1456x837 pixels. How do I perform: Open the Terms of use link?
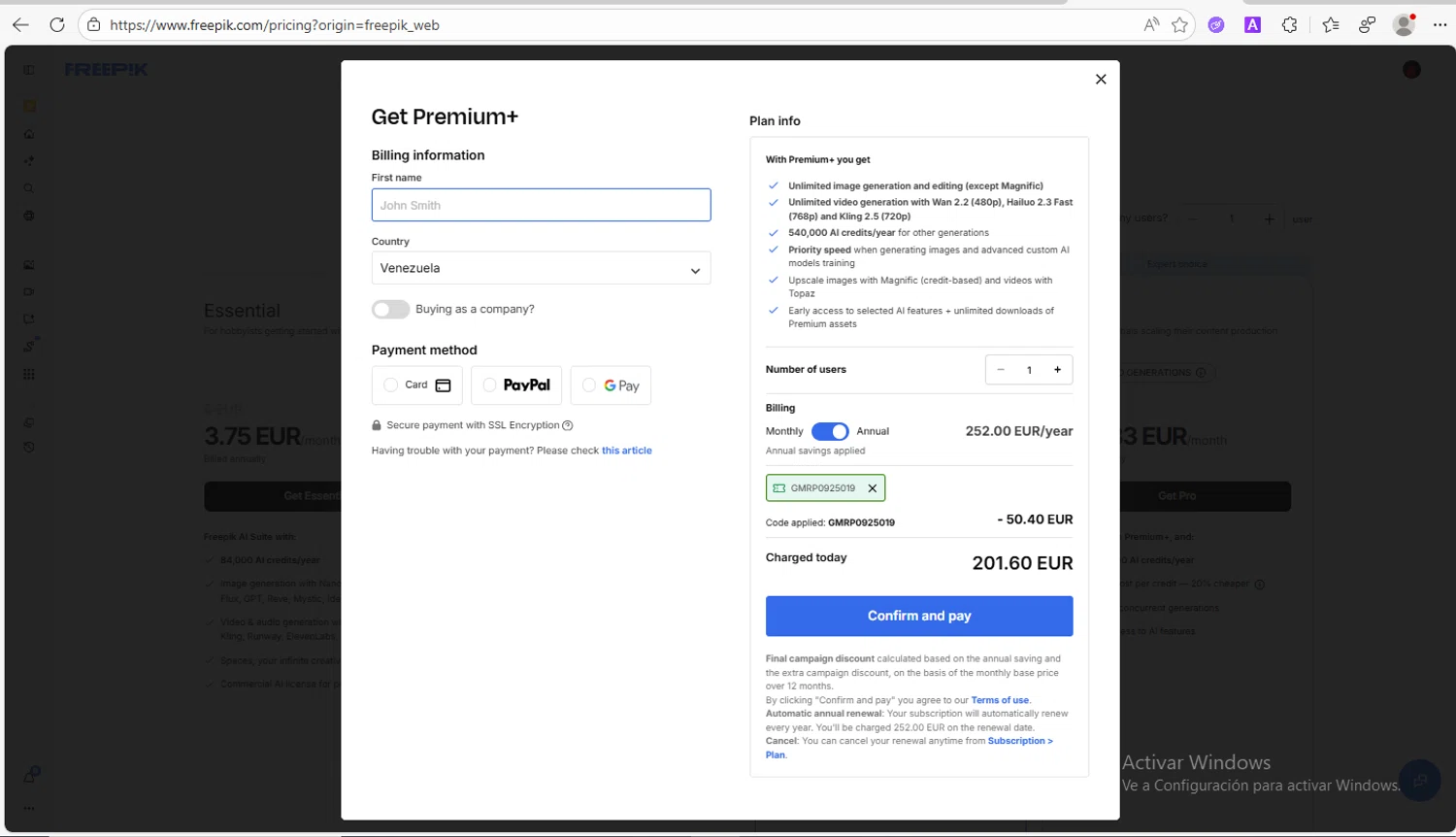[1000, 700]
